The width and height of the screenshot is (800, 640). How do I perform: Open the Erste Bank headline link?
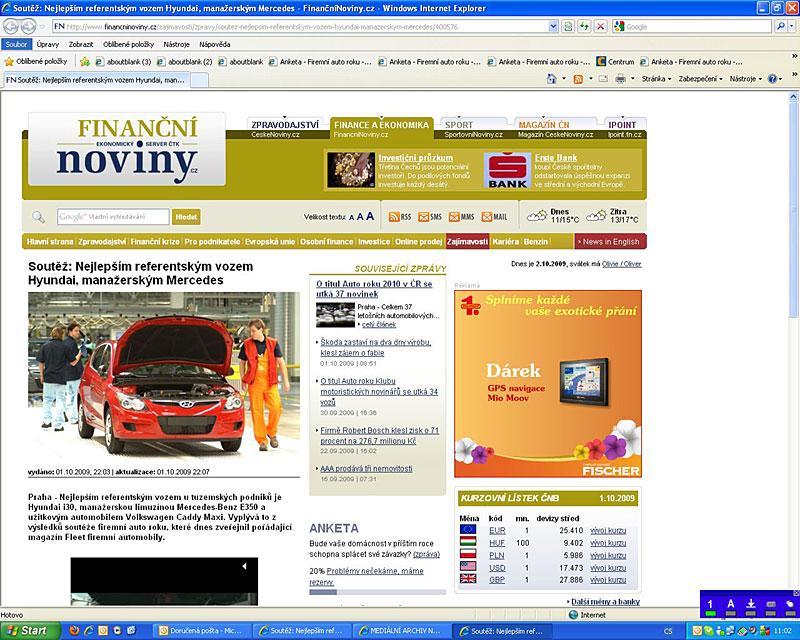click(x=556, y=158)
